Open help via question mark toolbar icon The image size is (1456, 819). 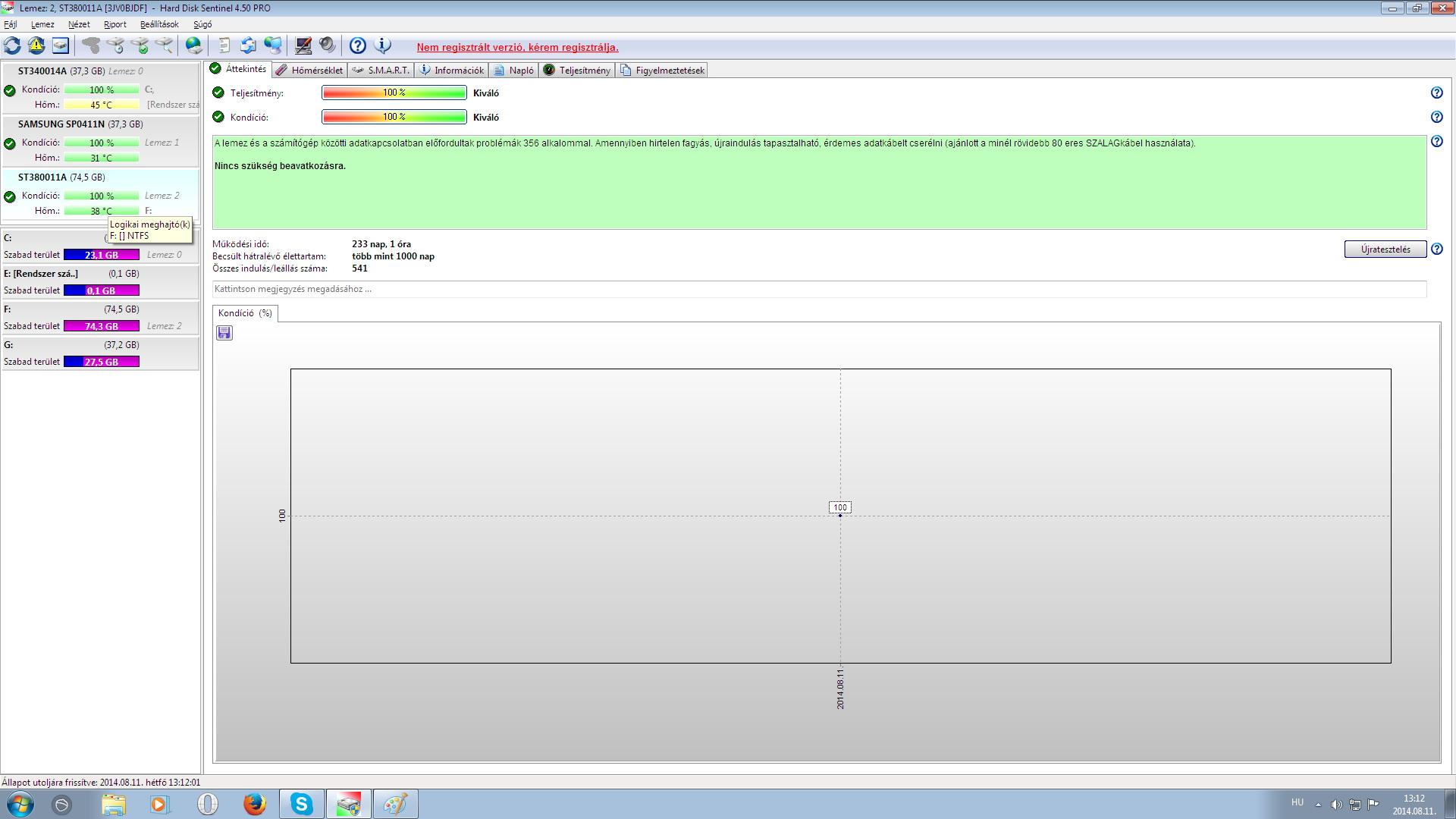358,45
